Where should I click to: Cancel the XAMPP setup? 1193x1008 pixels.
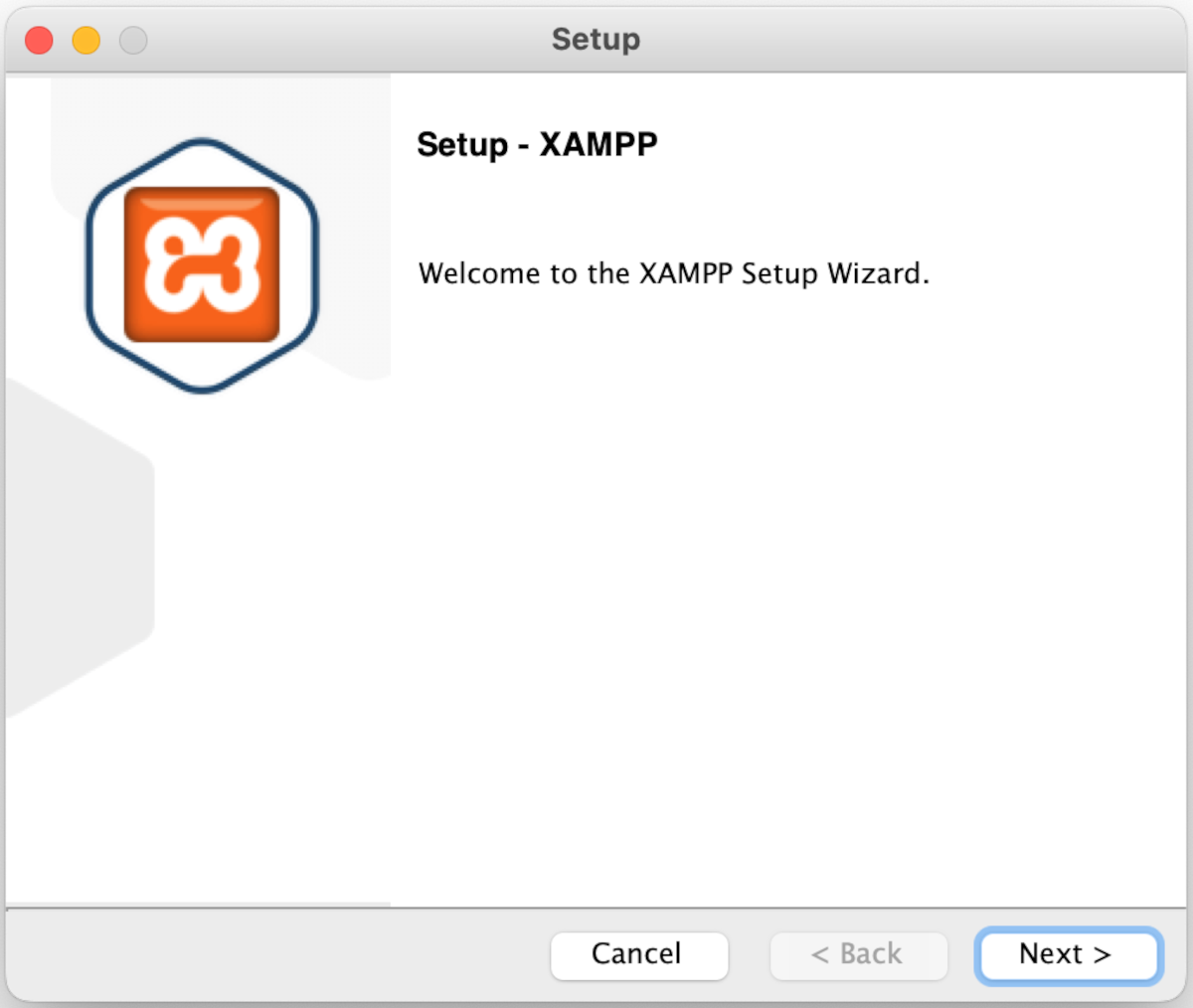(x=638, y=954)
